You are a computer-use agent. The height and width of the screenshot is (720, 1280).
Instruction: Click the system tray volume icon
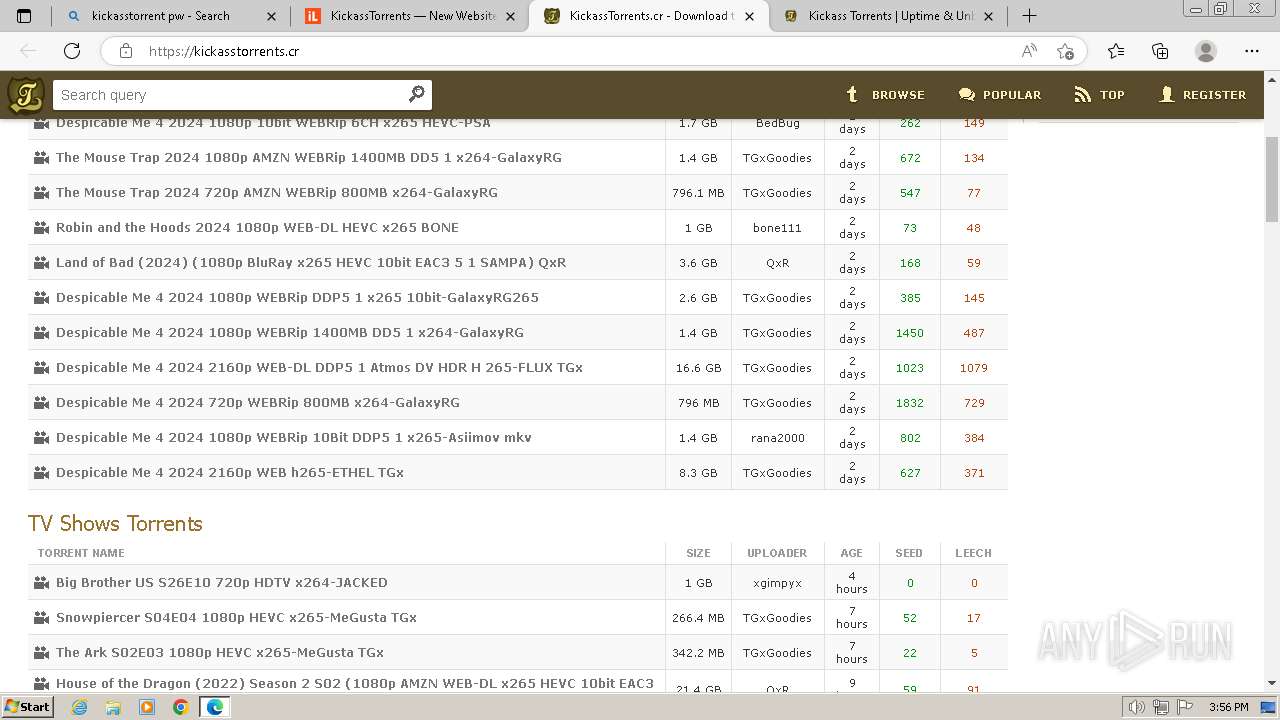click(1136, 707)
